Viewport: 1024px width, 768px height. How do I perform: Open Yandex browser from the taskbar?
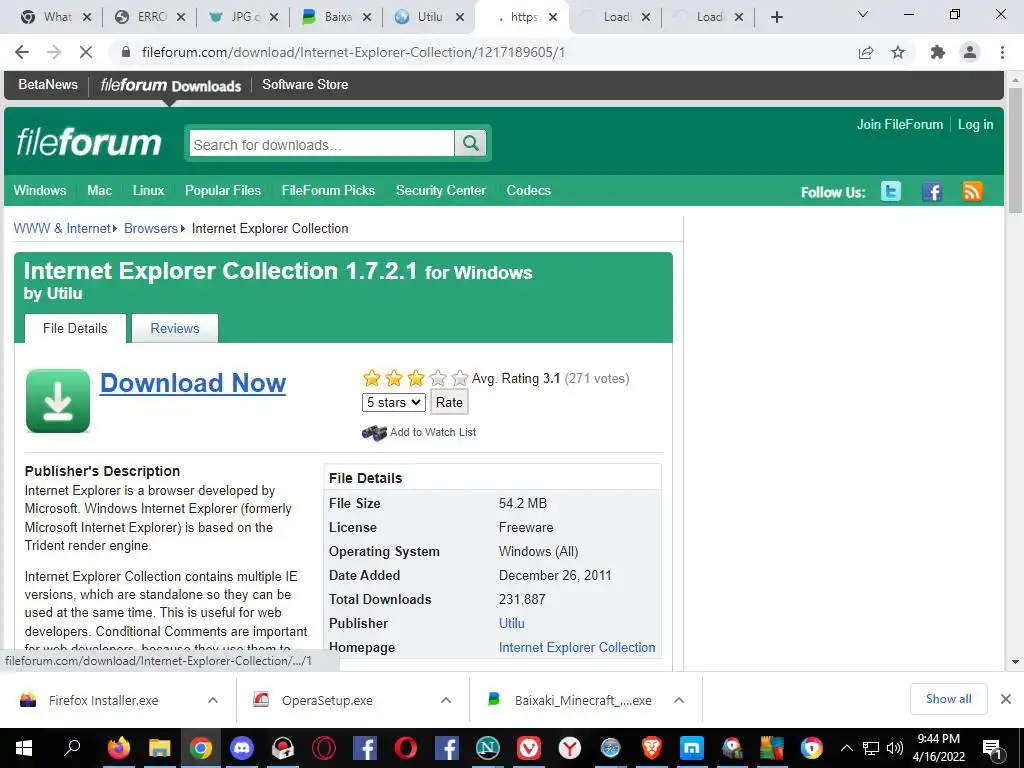569,748
